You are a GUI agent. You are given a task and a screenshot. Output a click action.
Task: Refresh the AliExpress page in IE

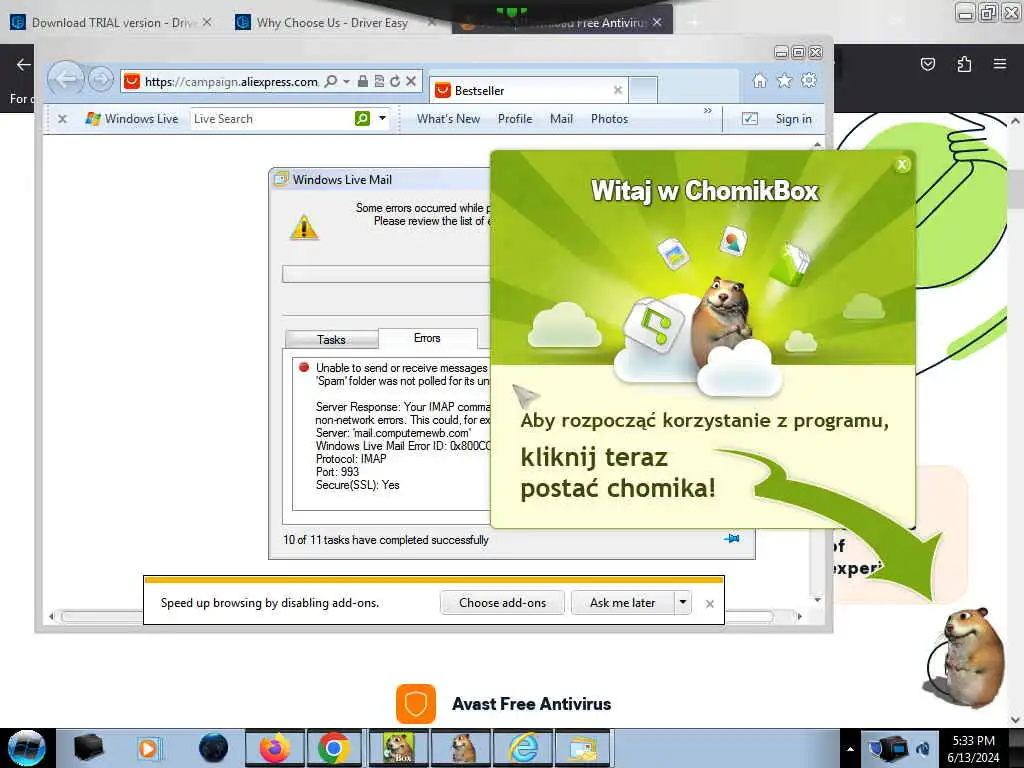pyautogui.click(x=394, y=81)
